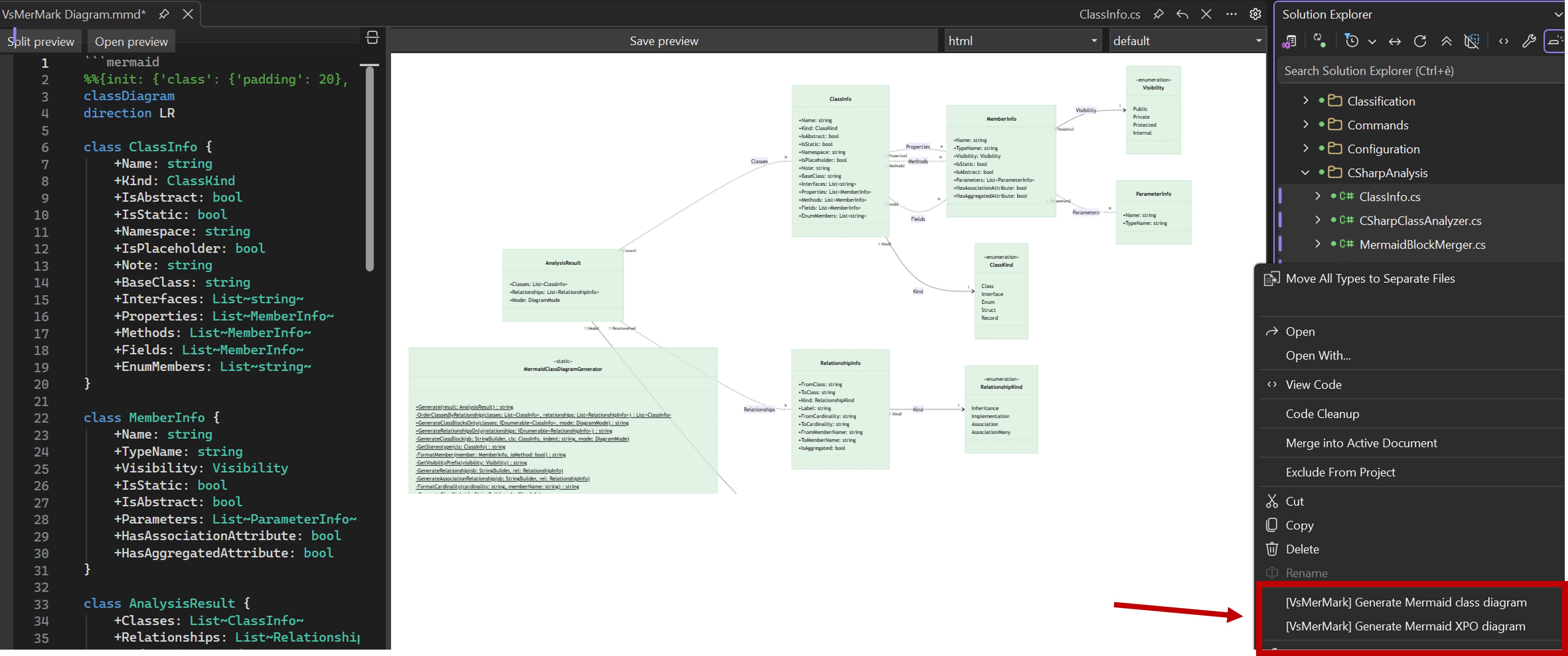The image size is (1568, 656).
Task: Click the Refresh icon in Solution Explorer
Action: click(x=1420, y=41)
